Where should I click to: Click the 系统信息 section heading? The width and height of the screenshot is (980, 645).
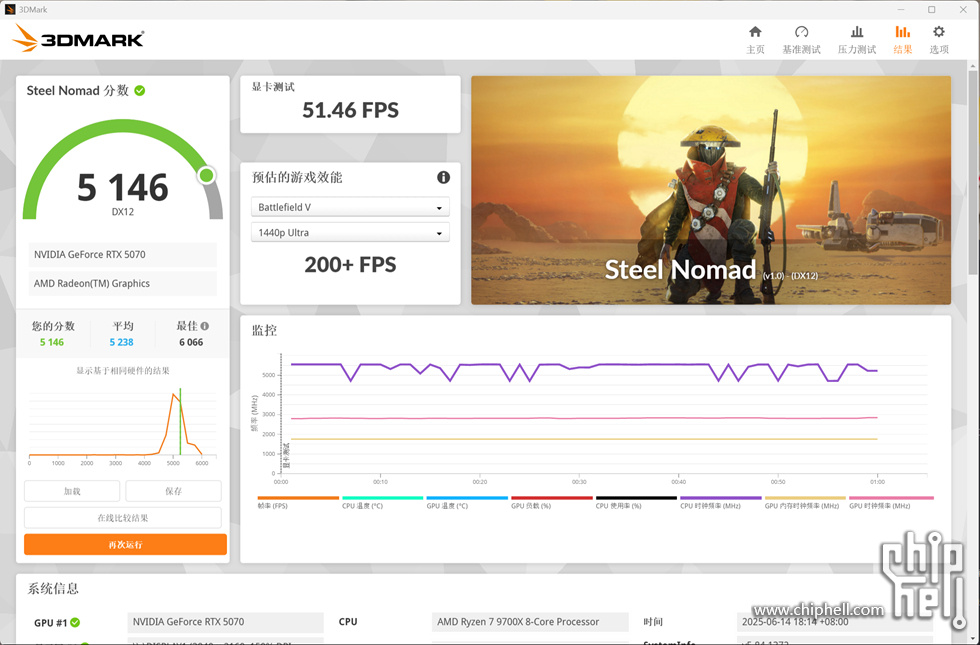pyautogui.click(x=53, y=588)
